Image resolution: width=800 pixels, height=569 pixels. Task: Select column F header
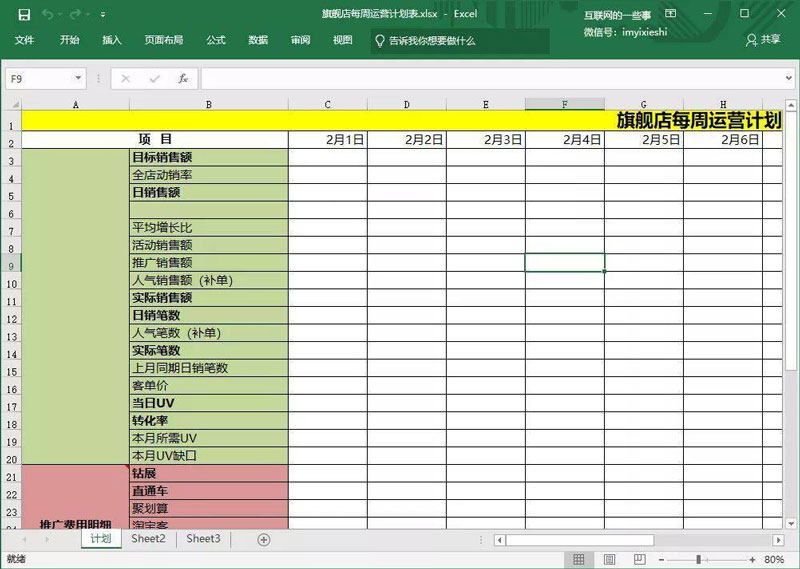tap(565, 104)
